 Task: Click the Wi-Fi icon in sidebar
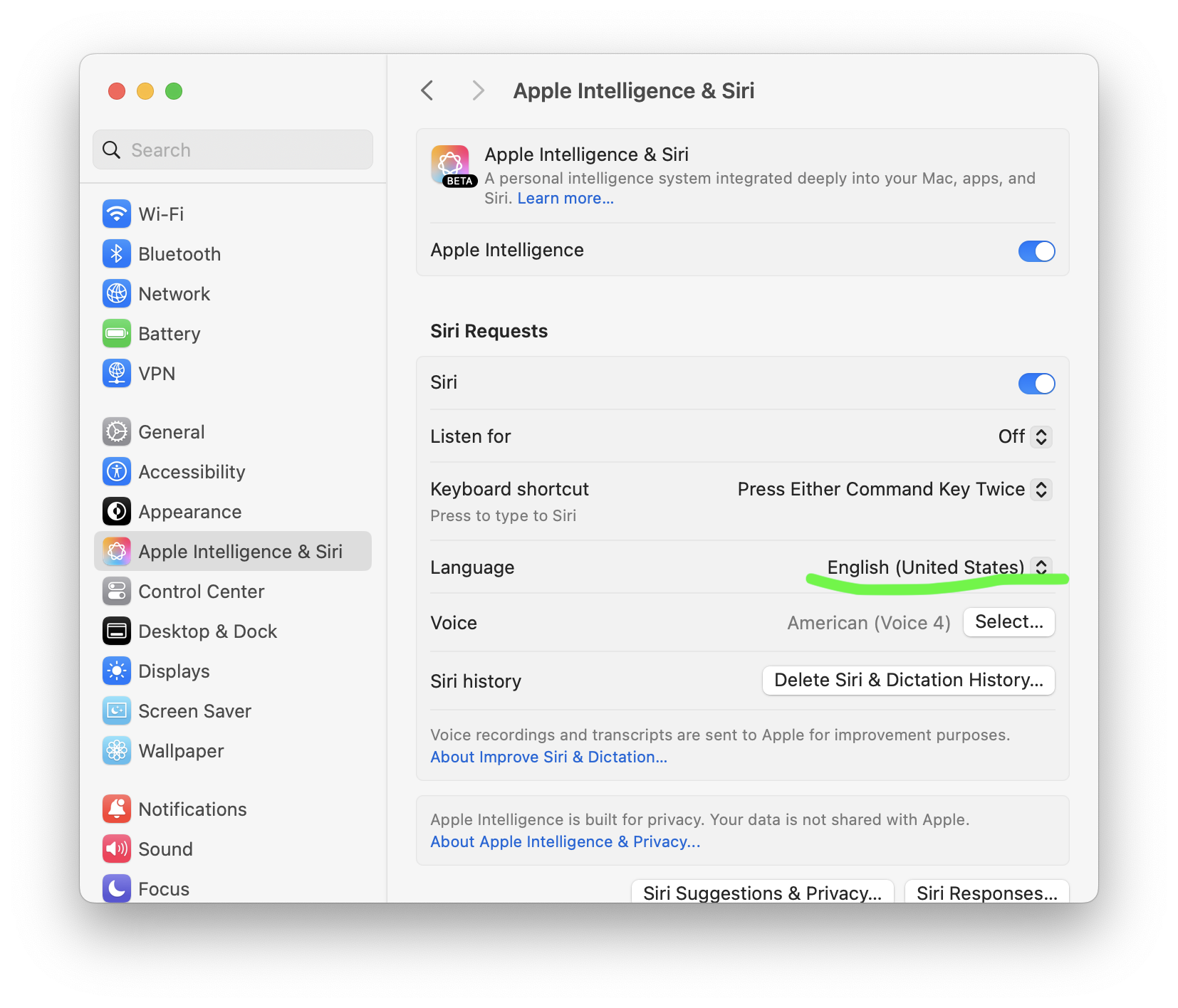[117, 214]
